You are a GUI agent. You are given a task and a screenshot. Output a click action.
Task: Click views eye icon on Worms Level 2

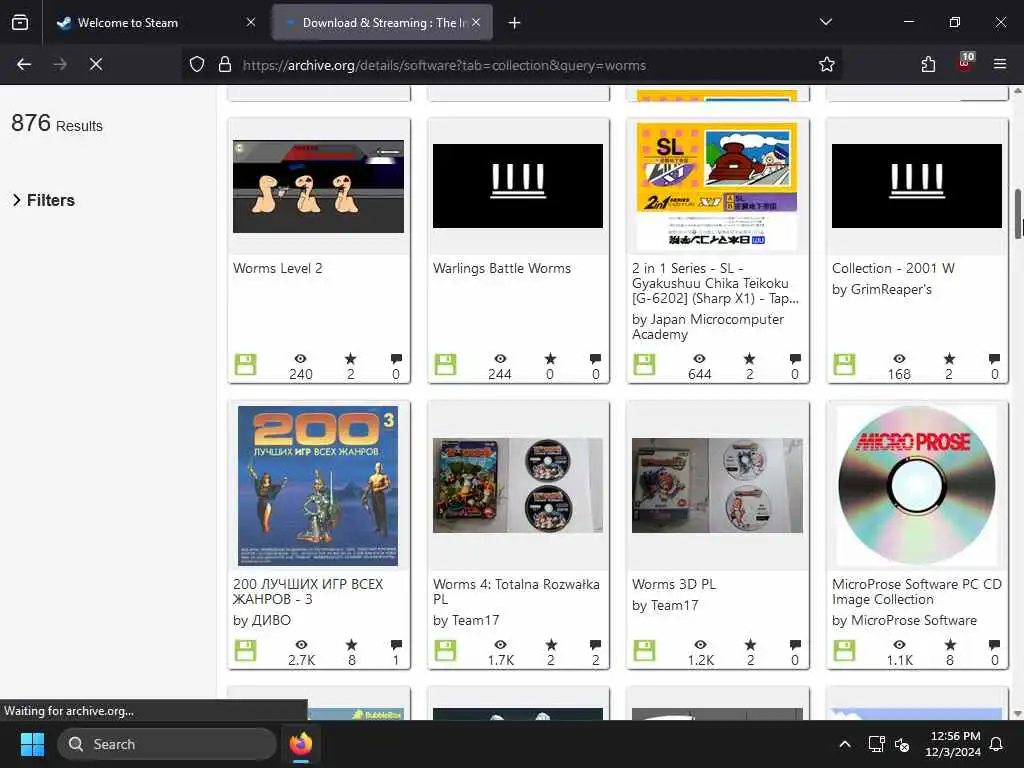(x=300, y=359)
